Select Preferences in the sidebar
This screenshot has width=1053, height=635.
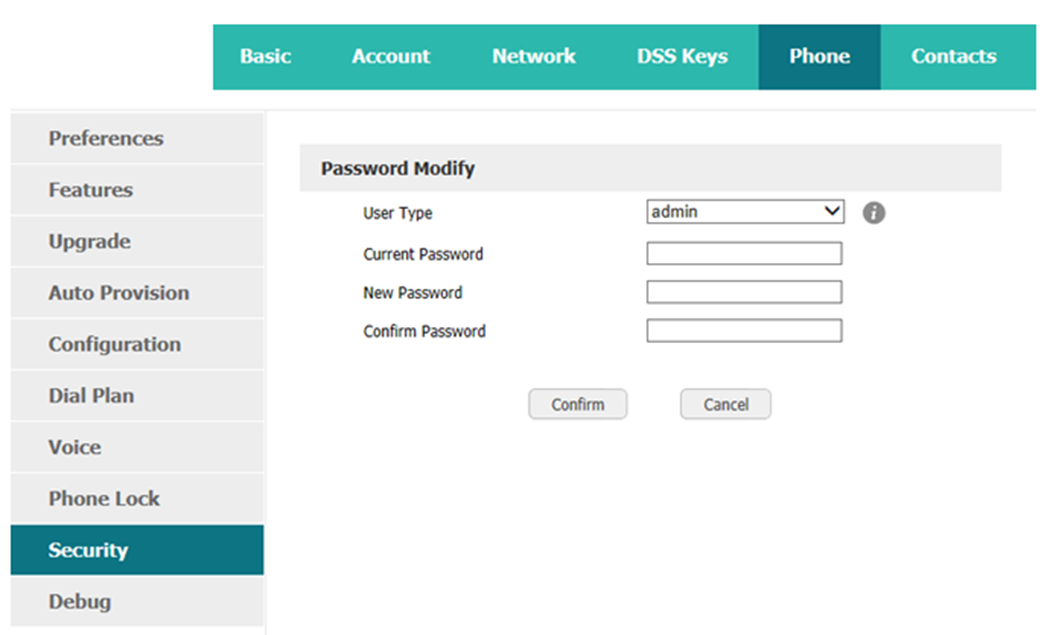[x=137, y=138]
